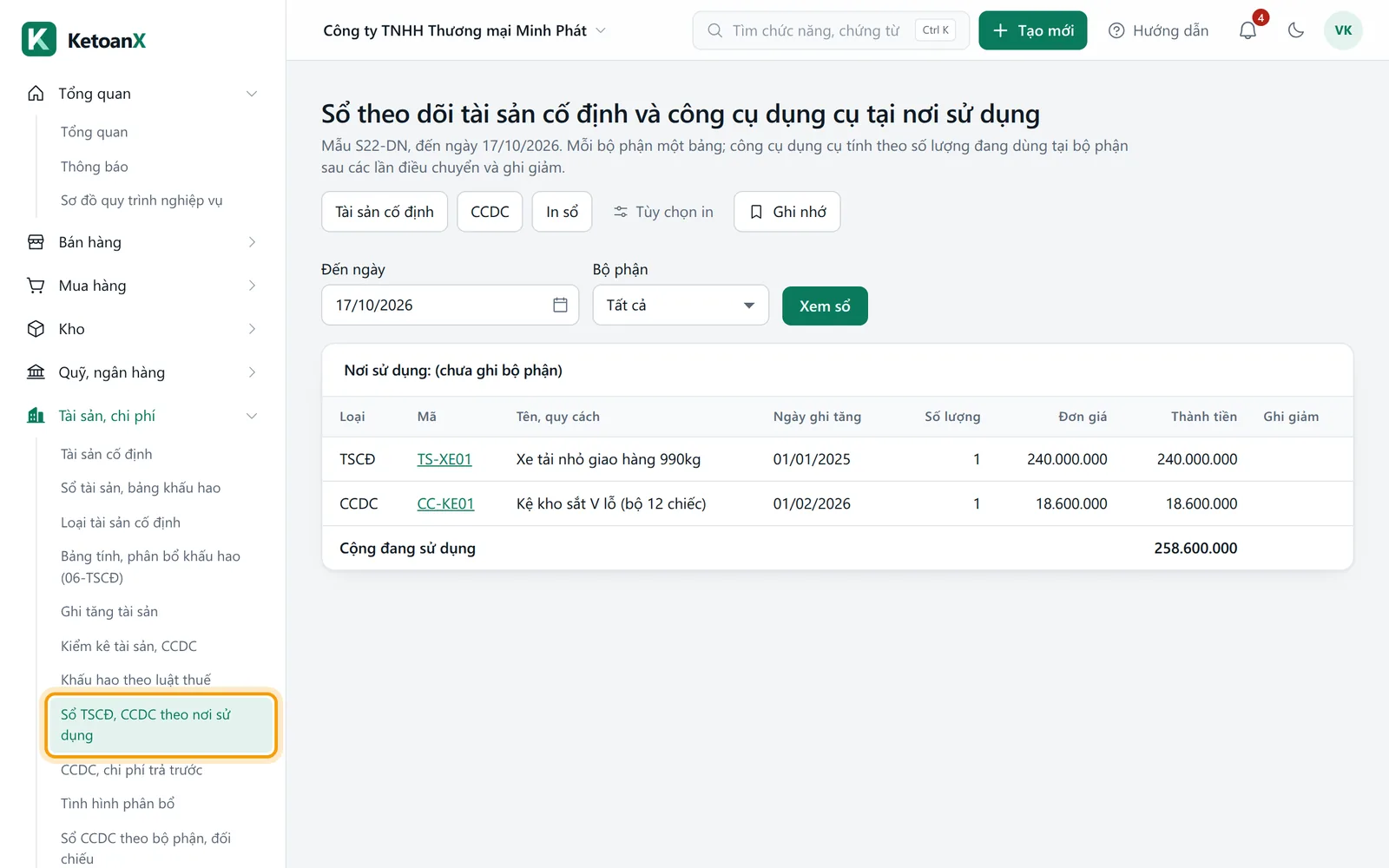Image resolution: width=1389 pixels, height=868 pixels.
Task: Switch to the CCDC tab
Action: point(490,212)
